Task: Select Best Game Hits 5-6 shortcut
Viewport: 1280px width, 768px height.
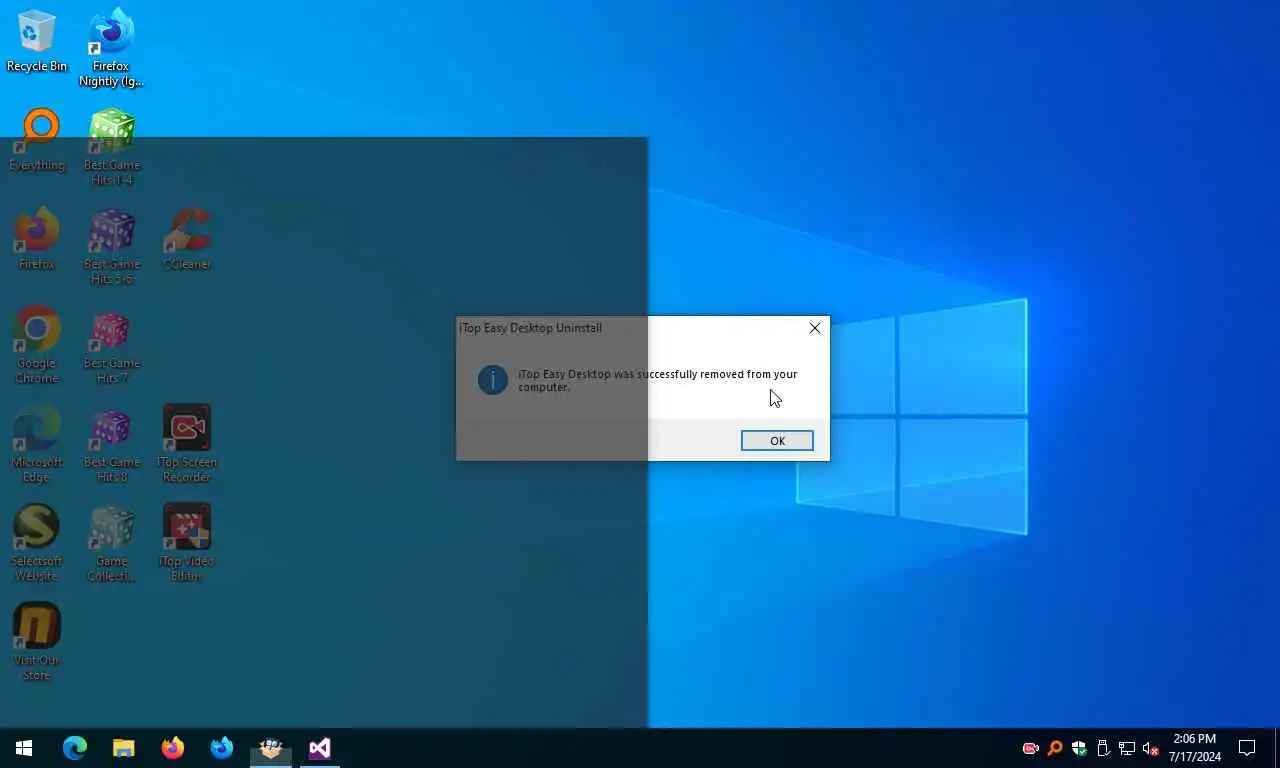Action: coord(111,246)
